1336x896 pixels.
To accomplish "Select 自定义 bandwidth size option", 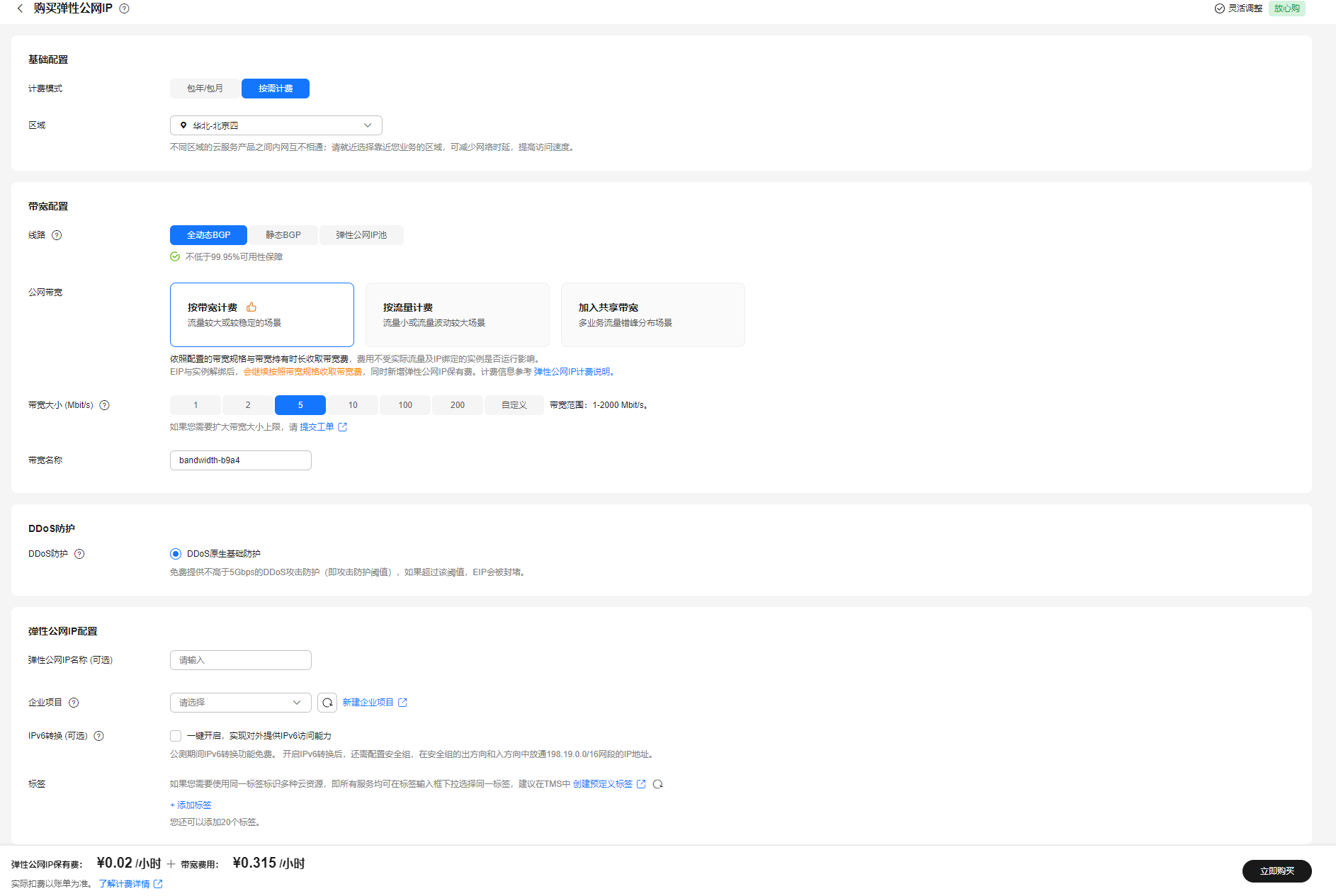I will 514,405.
